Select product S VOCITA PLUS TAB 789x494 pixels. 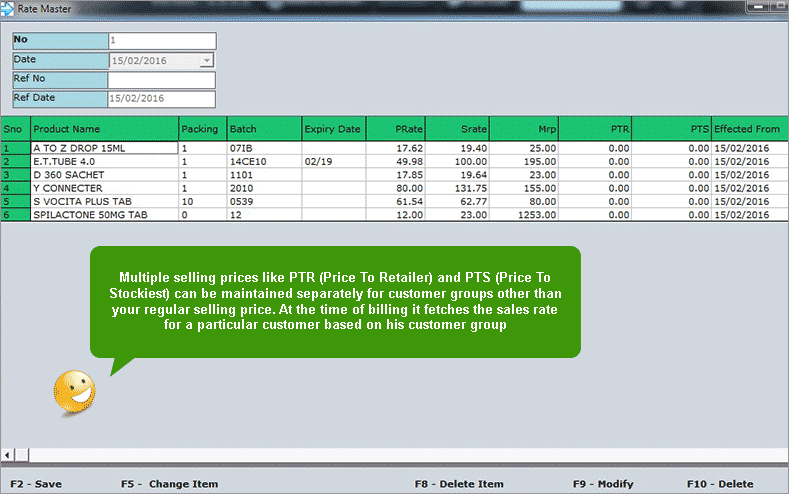pos(105,201)
